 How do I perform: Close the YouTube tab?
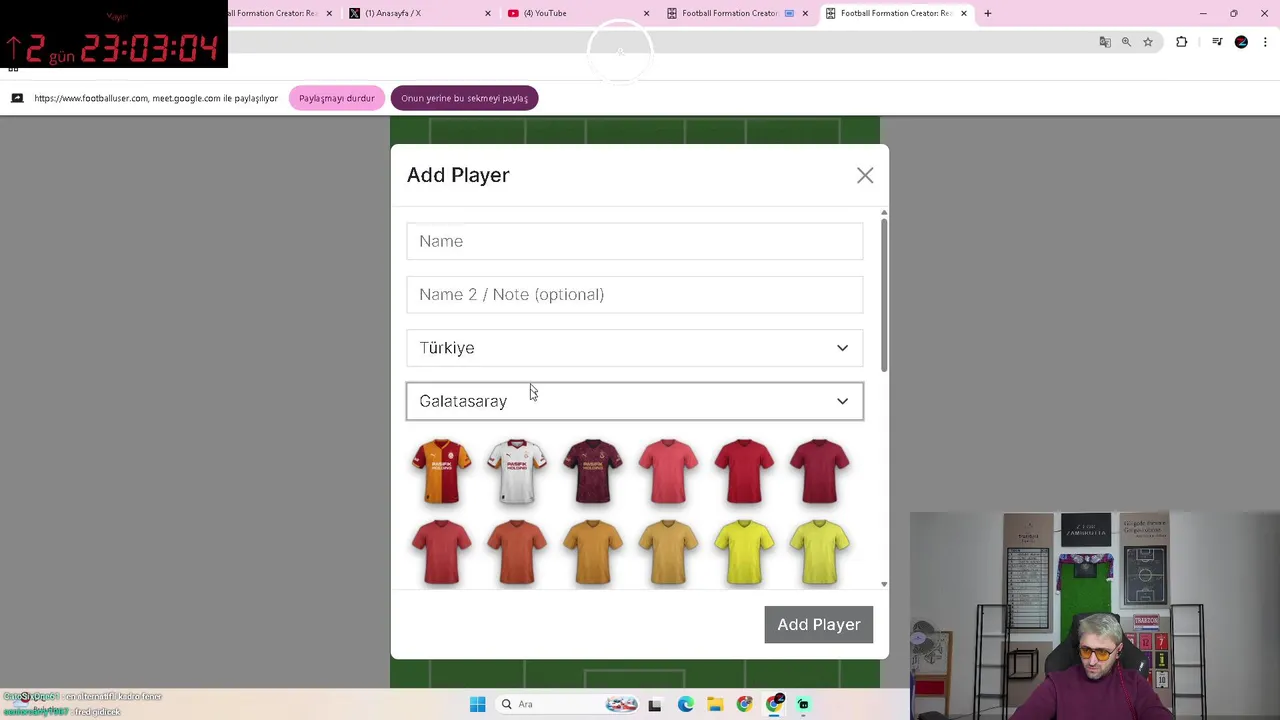click(646, 13)
